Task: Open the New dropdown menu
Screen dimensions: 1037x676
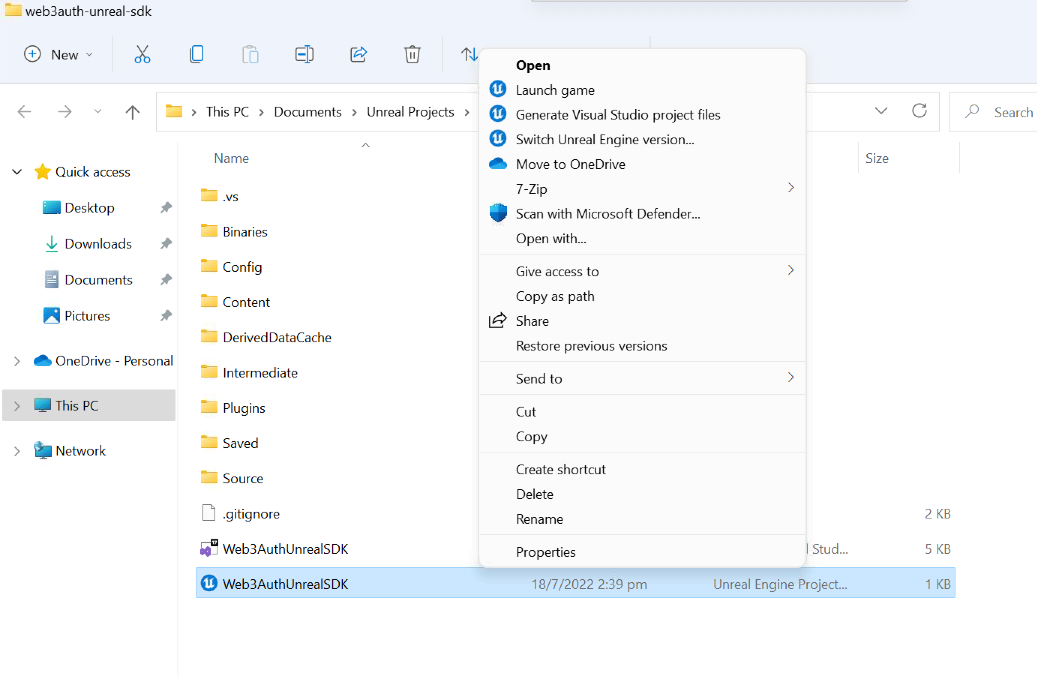Action: click(x=58, y=54)
